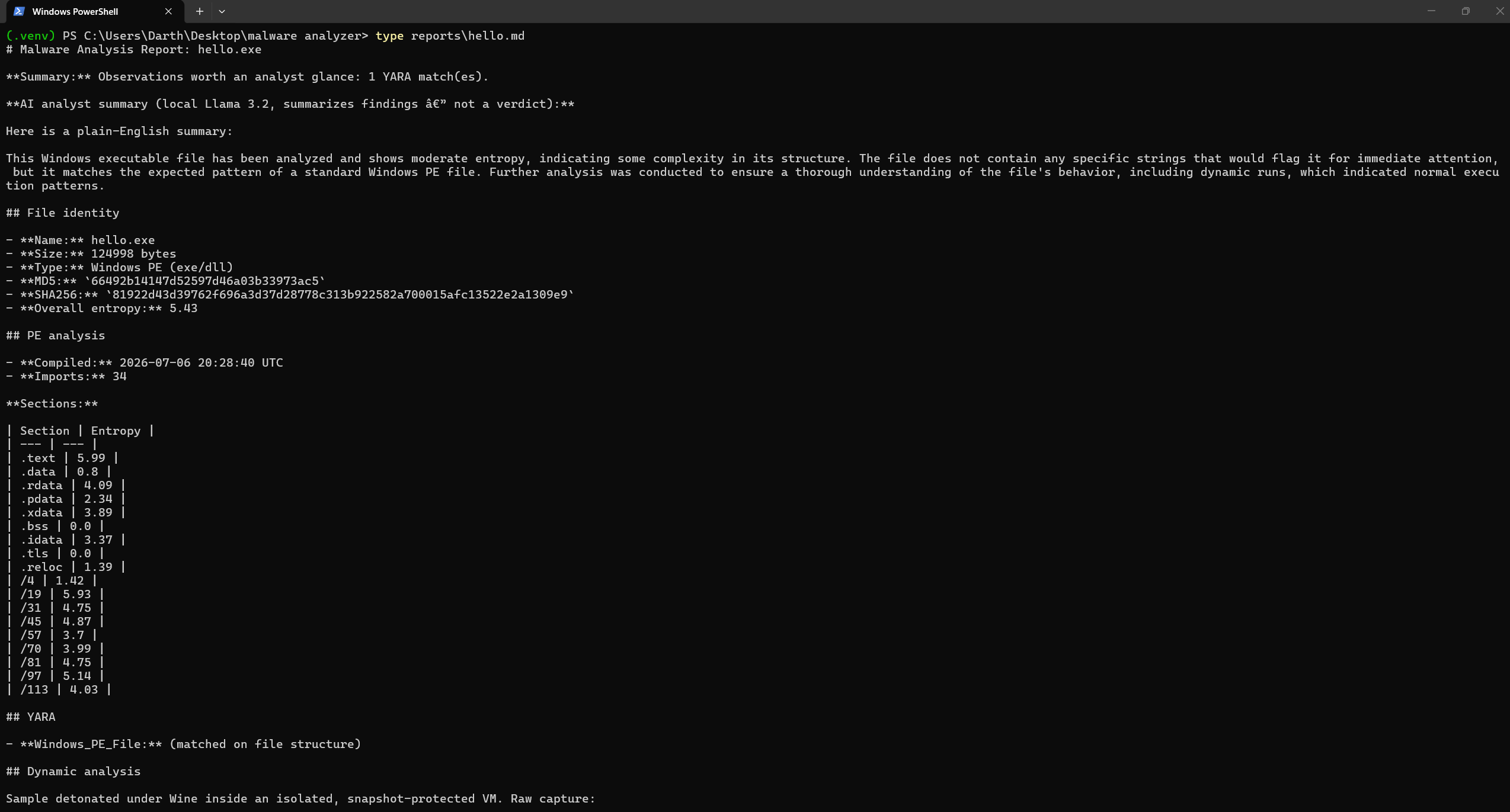This screenshot has width=1510, height=812.
Task: Click the '/97 | 5.14' row
Action: pos(56,676)
